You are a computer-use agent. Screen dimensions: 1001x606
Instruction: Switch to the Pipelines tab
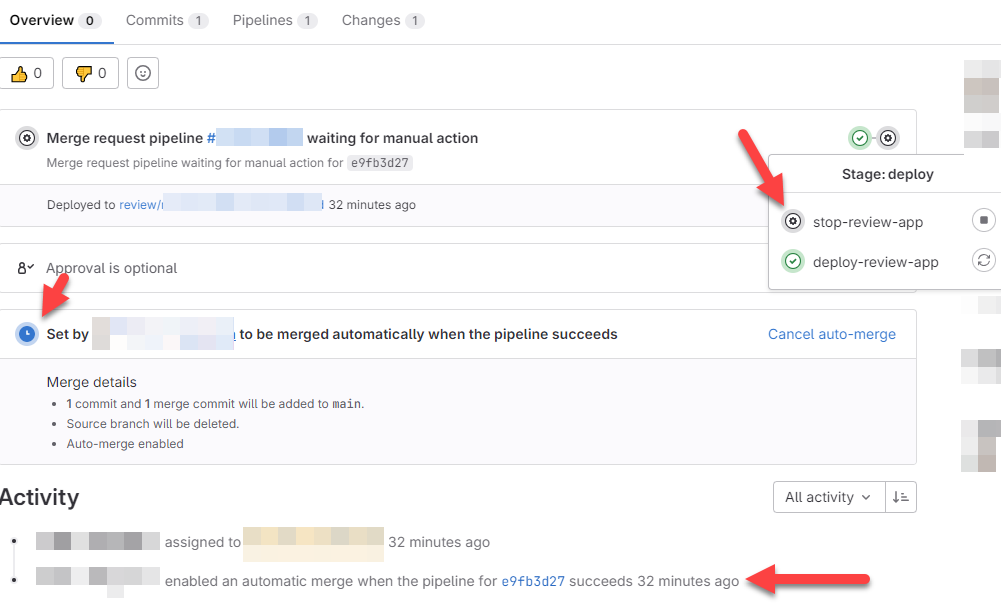(x=275, y=20)
